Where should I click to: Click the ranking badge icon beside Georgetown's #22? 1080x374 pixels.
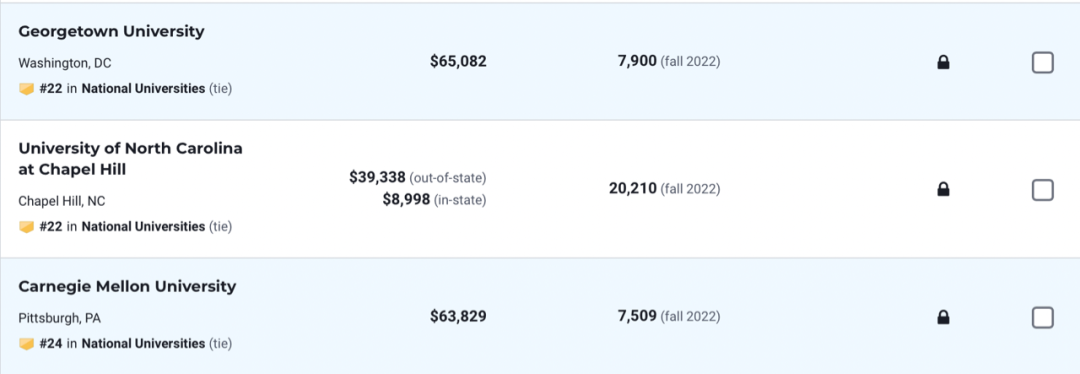[26, 89]
